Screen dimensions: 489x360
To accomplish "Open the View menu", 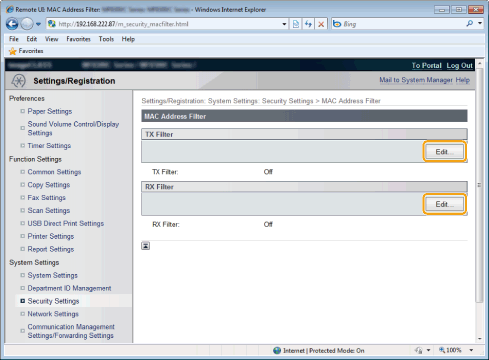I will click(51, 39).
